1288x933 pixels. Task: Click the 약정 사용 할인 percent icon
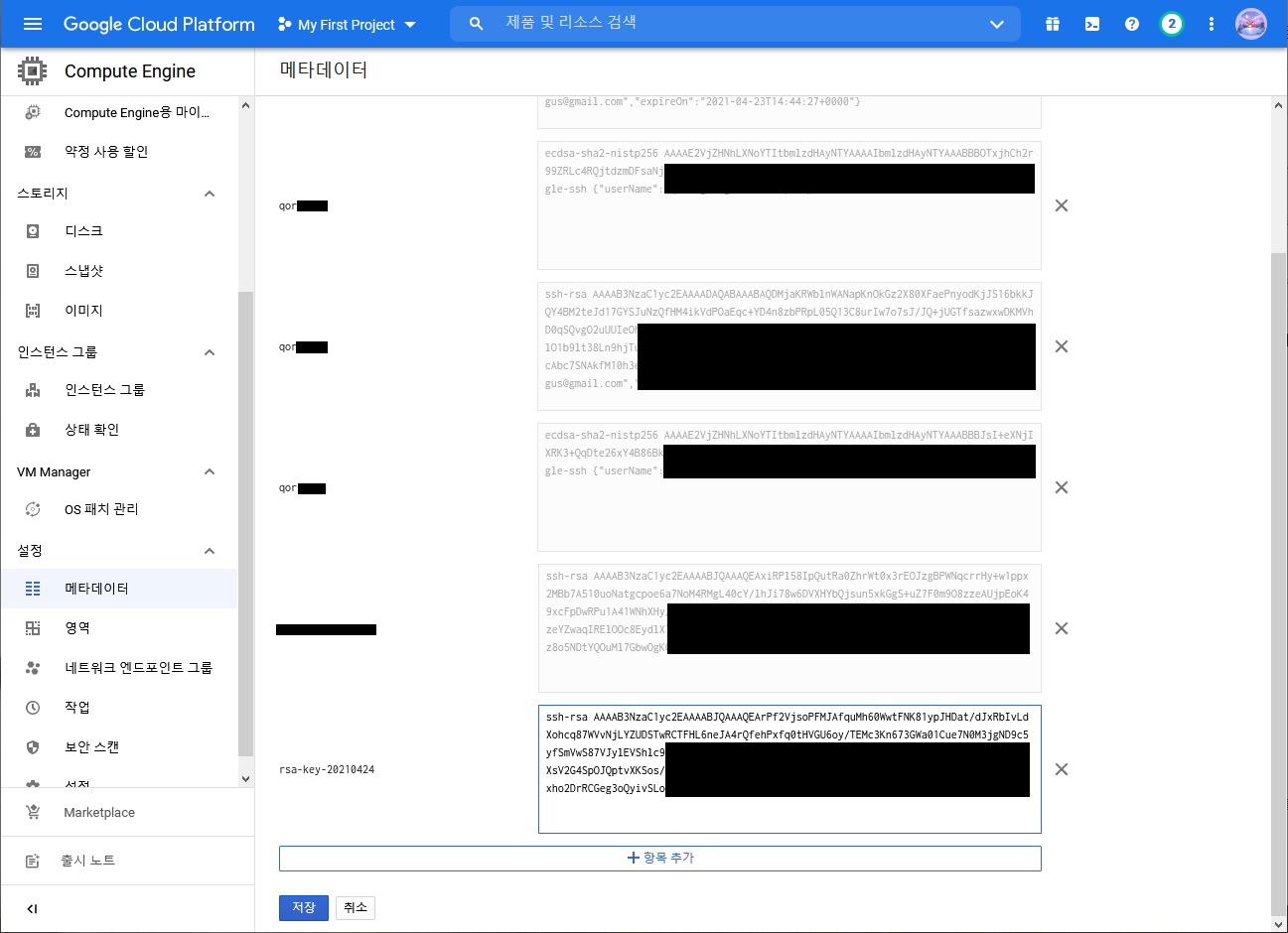(33, 152)
